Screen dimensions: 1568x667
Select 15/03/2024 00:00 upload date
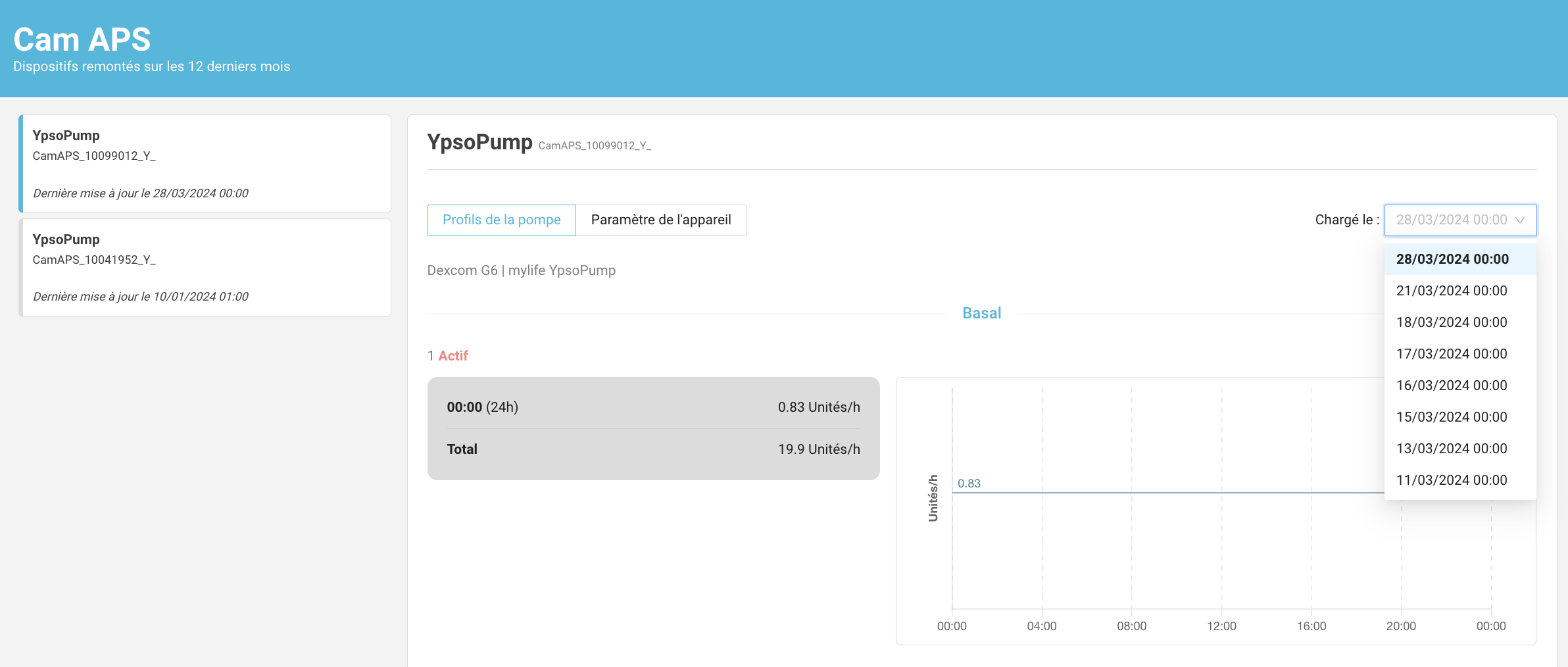1460,417
